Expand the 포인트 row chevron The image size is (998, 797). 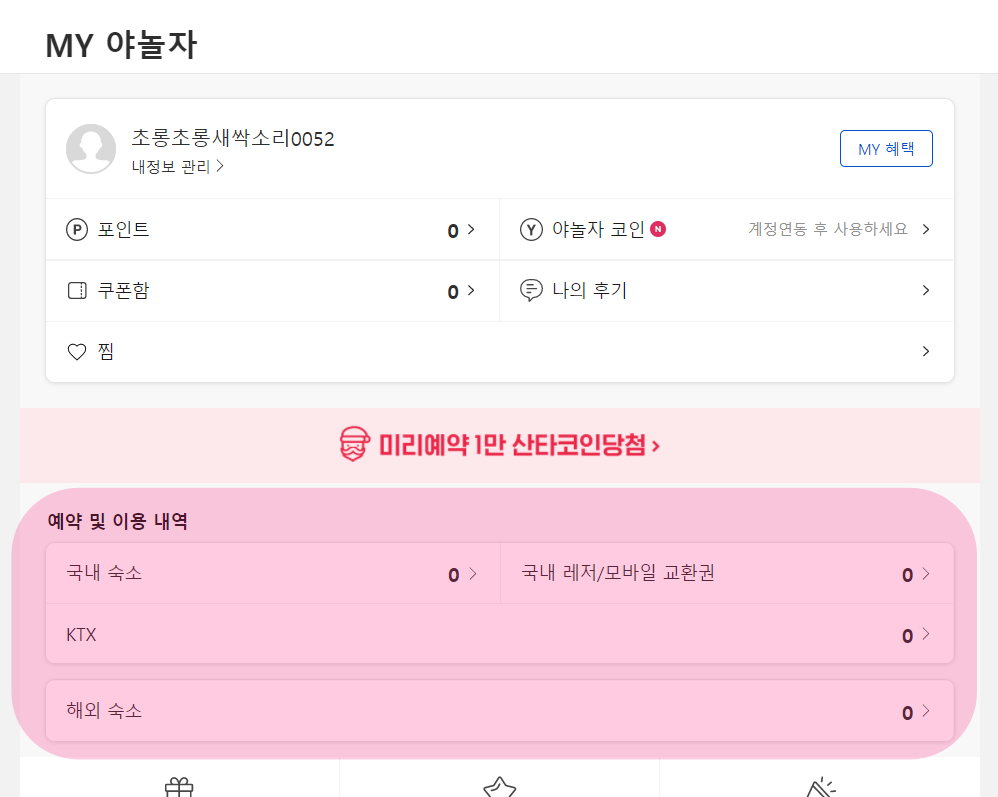pos(471,229)
